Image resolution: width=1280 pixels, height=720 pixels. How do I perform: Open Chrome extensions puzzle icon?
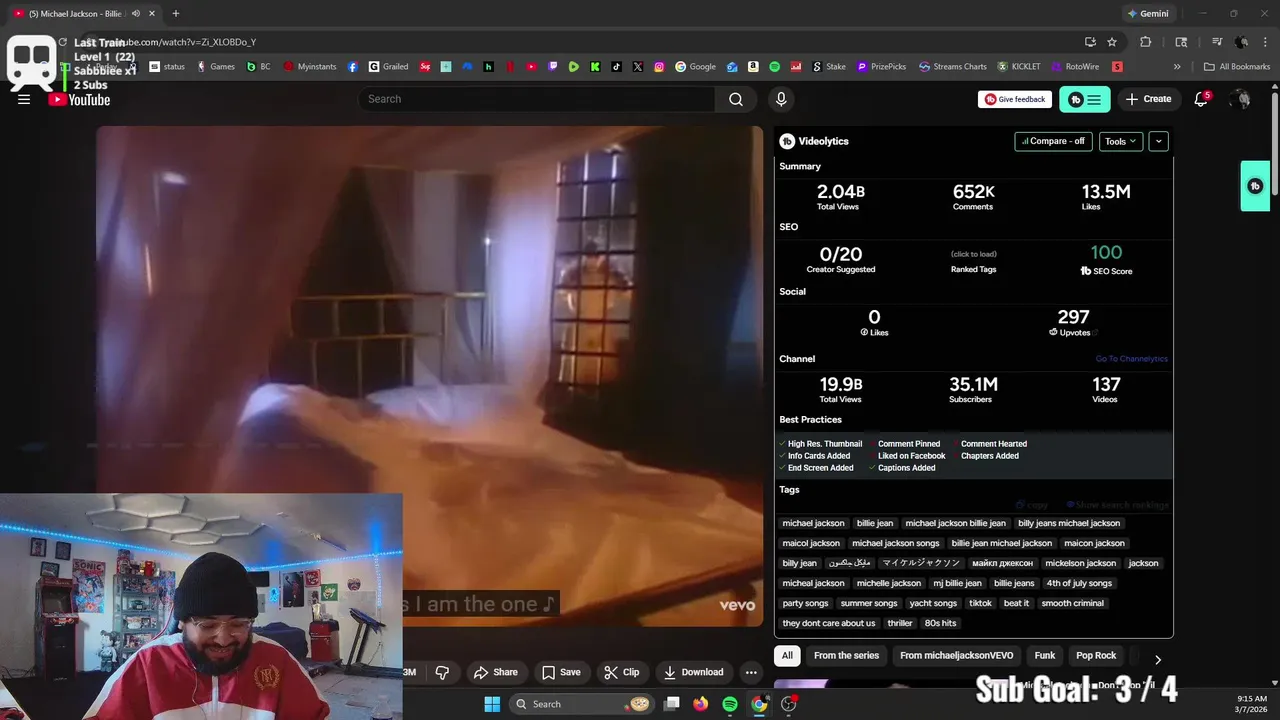1146,42
